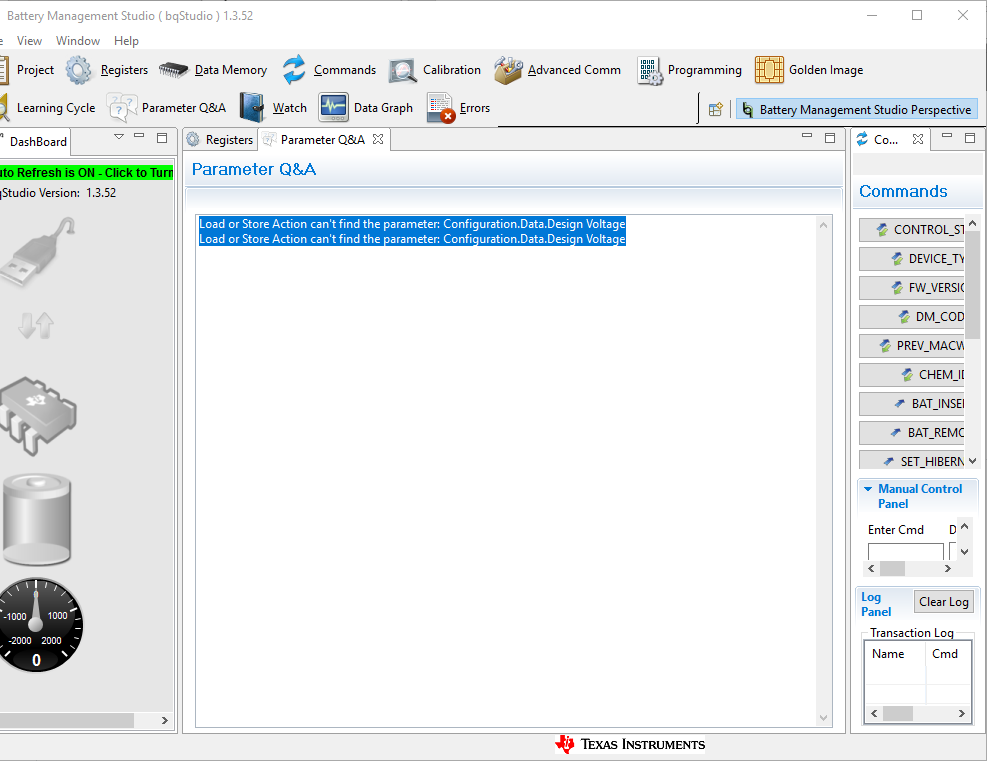Viewport: 987px width, 761px height.
Task: Maximize the DashBoard panel
Action: [162, 138]
